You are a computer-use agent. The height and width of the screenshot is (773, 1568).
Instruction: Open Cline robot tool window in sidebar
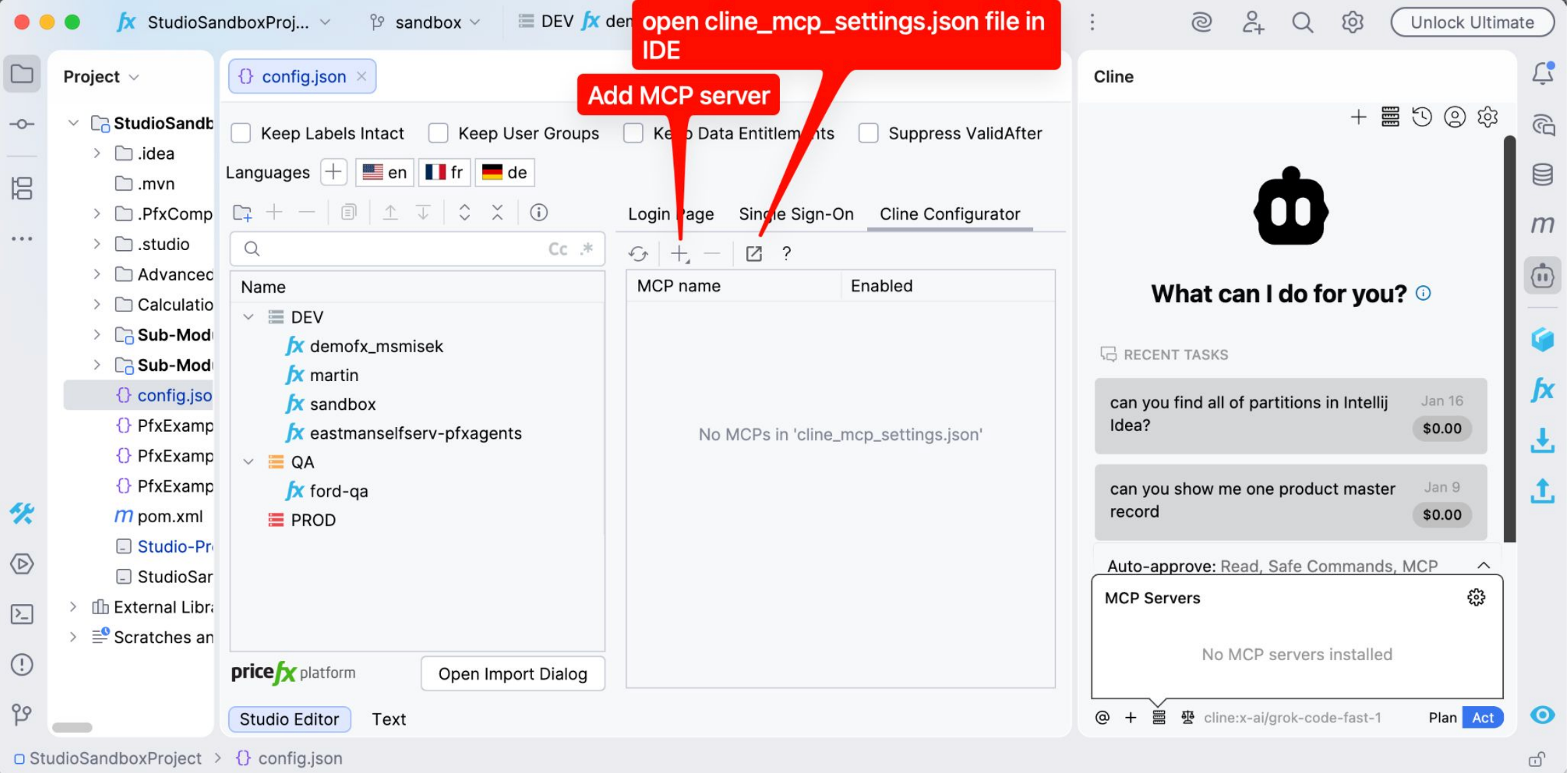(x=1542, y=276)
